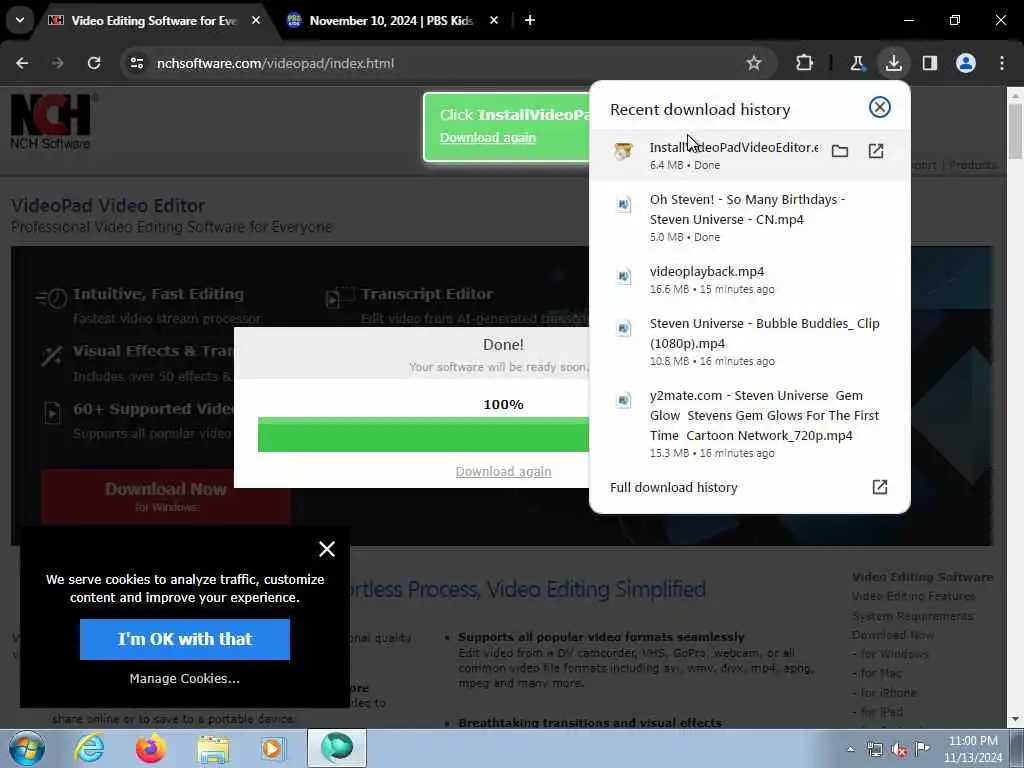Accept cookies with I'm OK with that
The width and height of the screenshot is (1024, 768).
[x=185, y=639]
